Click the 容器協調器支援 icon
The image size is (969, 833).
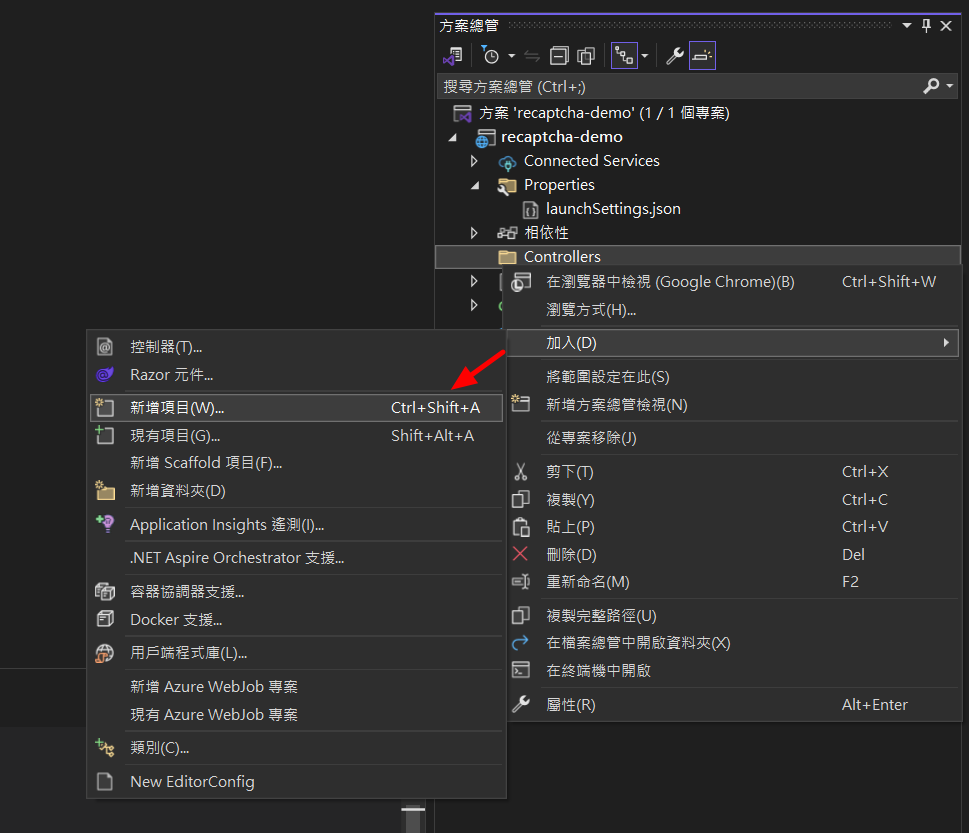tap(105, 592)
